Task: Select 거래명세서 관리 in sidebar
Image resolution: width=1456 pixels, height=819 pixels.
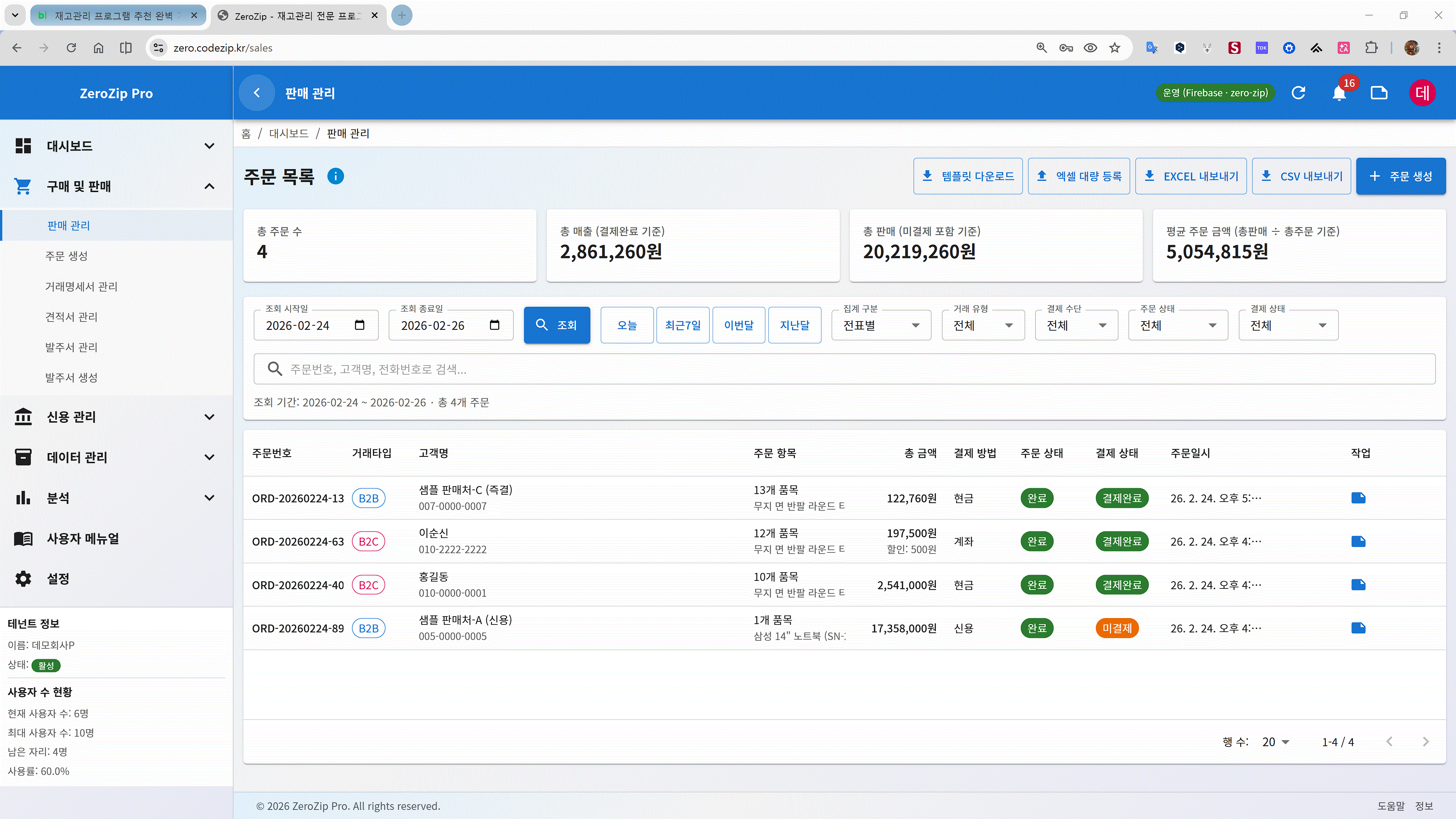Action: pos(82,287)
